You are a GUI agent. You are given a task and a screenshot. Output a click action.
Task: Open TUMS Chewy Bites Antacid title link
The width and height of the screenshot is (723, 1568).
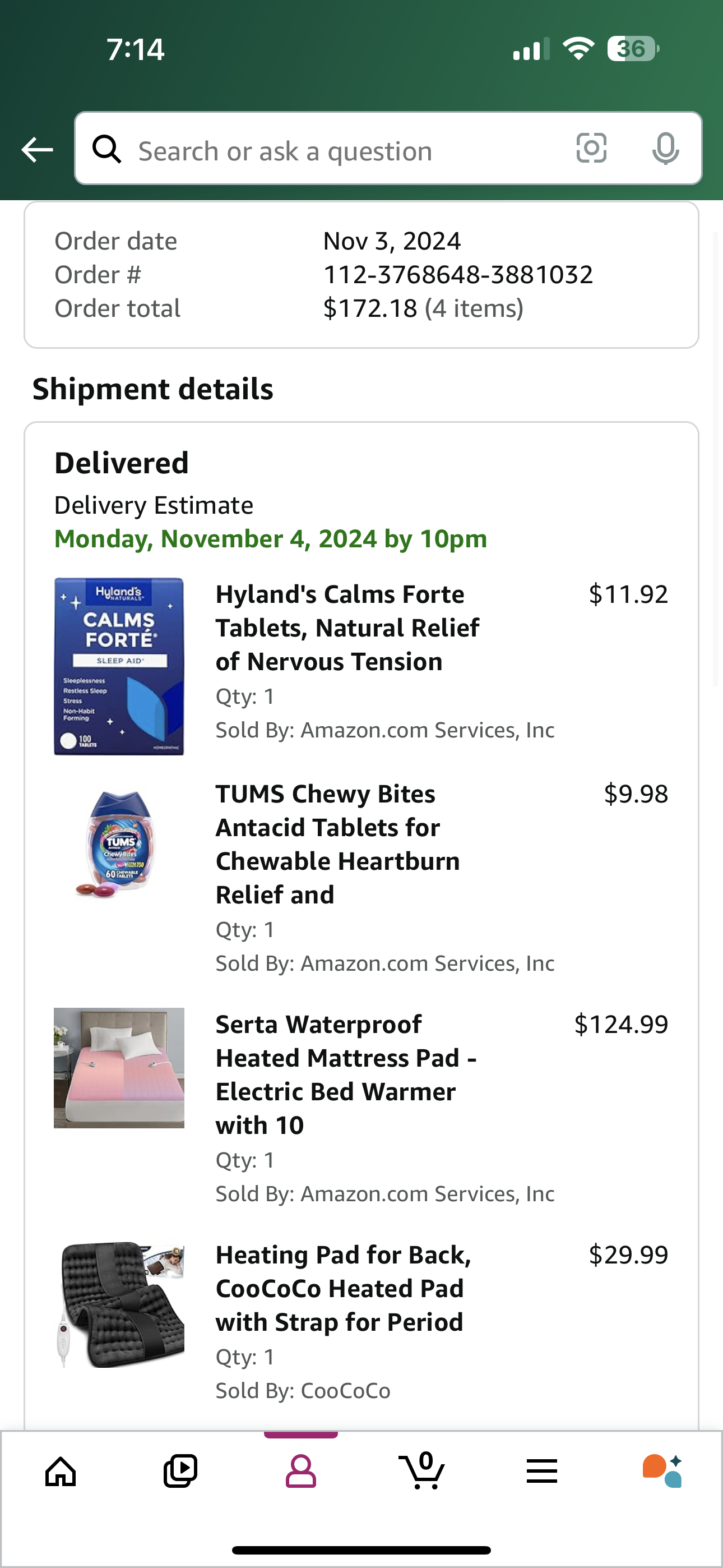pos(338,845)
